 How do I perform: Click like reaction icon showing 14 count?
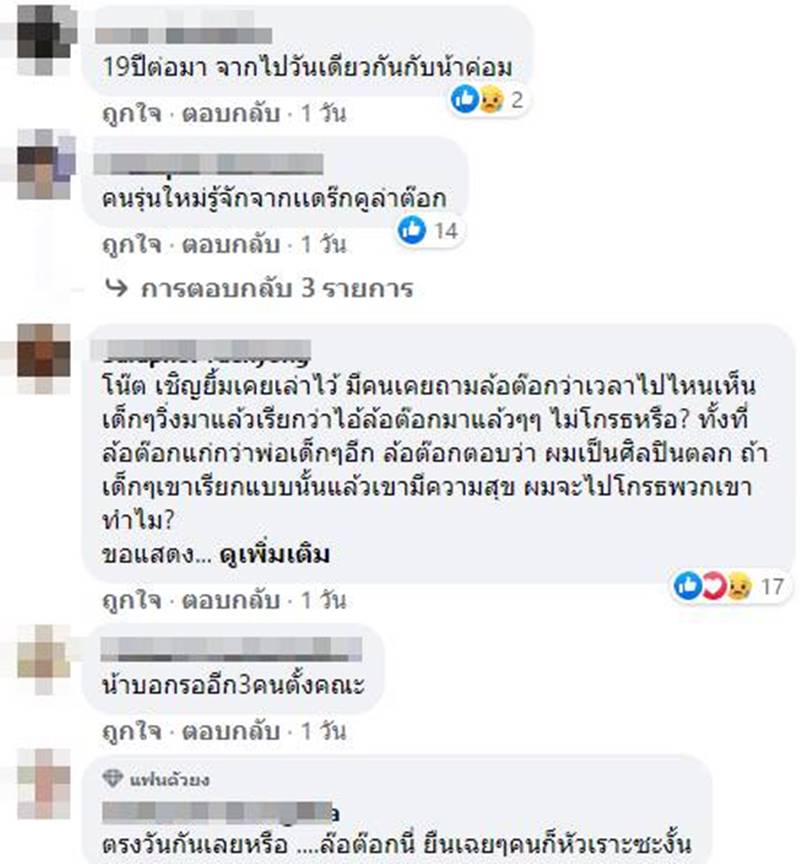coord(412,230)
